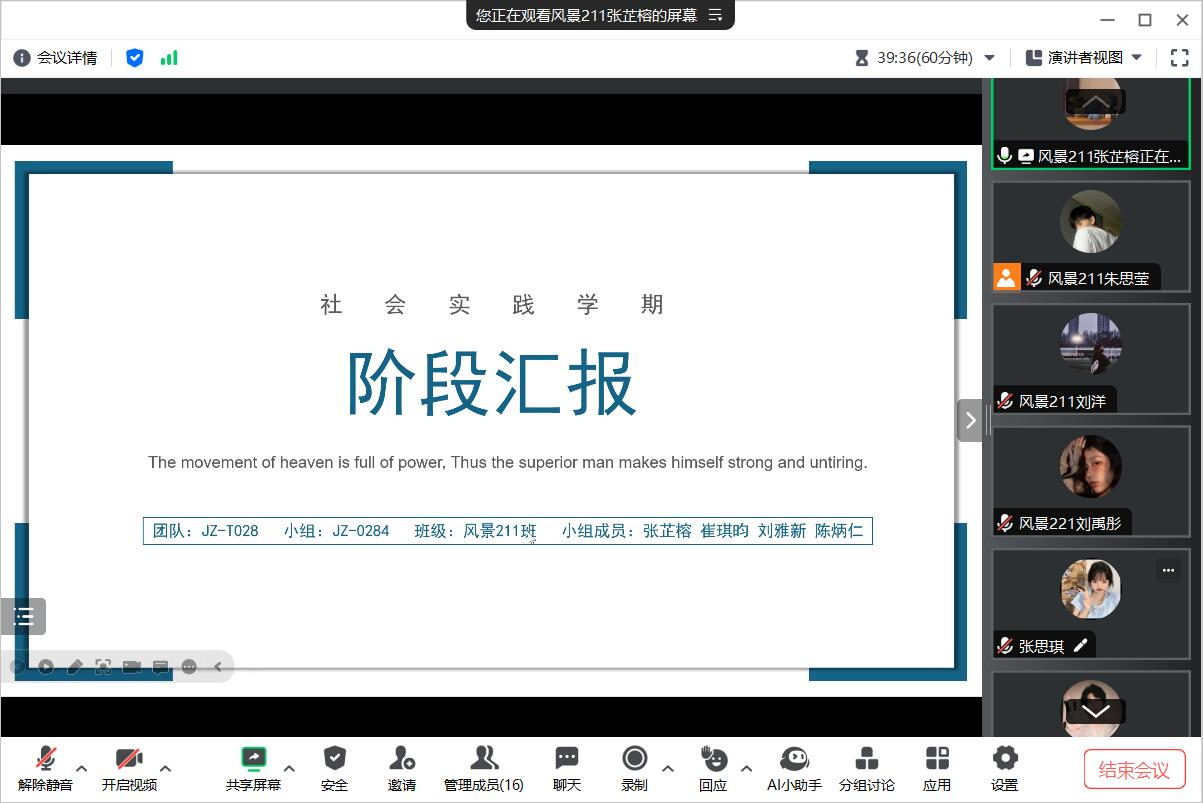
Task: Open Meeting details (会议详情)
Action: [x=55, y=58]
